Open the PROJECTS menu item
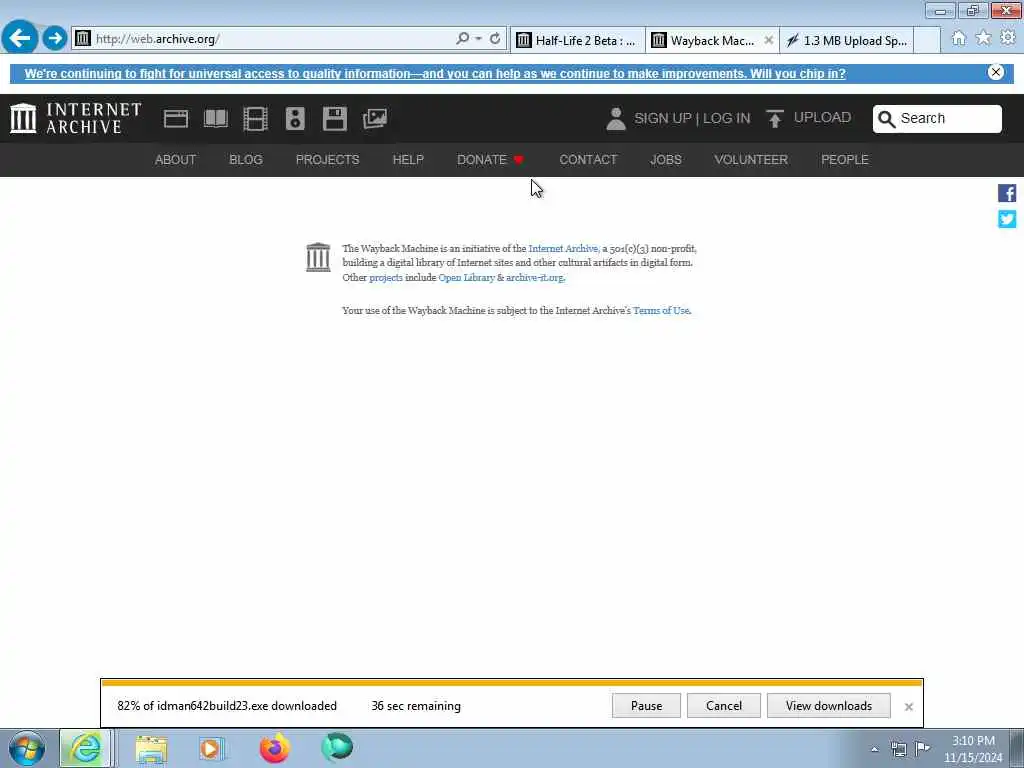This screenshot has height=768, width=1024. (x=327, y=160)
